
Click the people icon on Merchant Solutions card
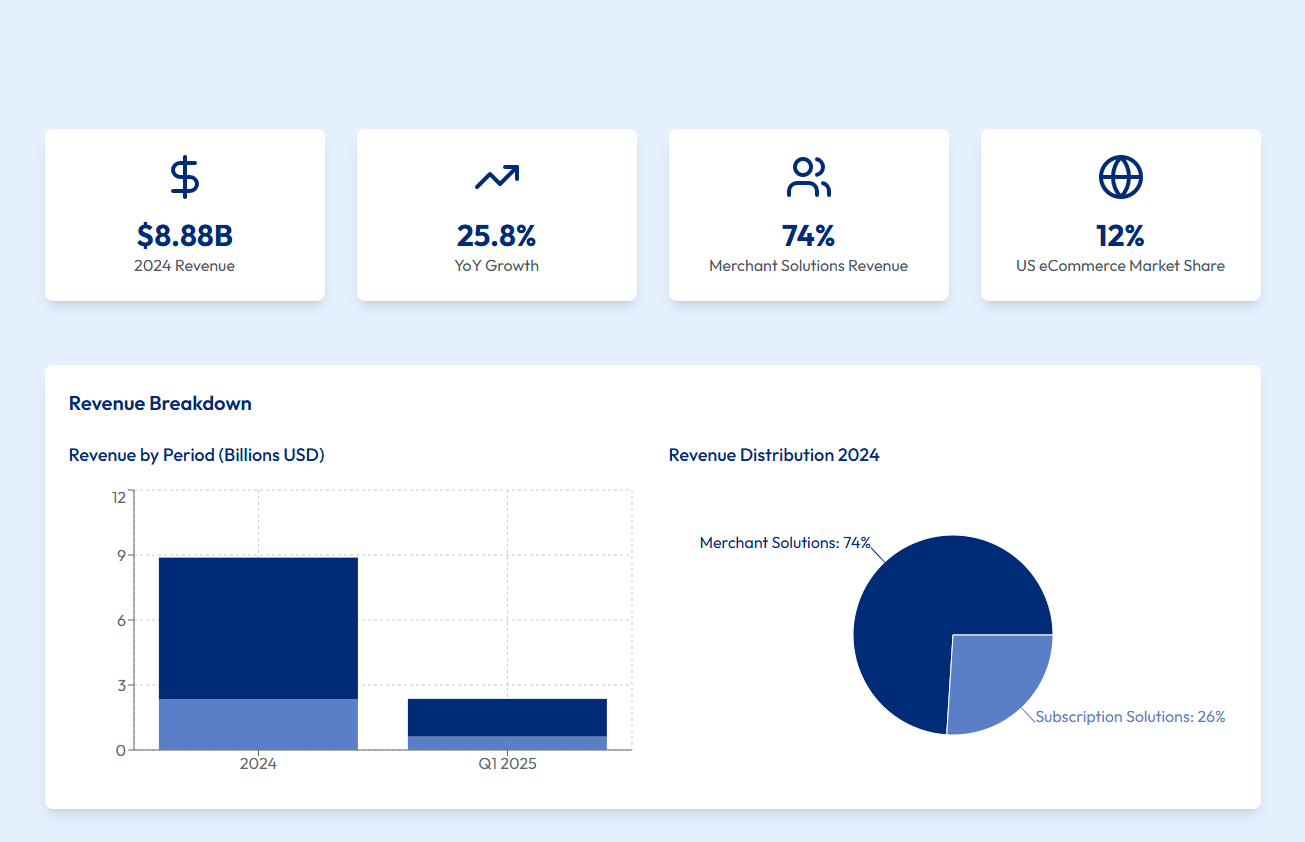pyautogui.click(x=808, y=175)
